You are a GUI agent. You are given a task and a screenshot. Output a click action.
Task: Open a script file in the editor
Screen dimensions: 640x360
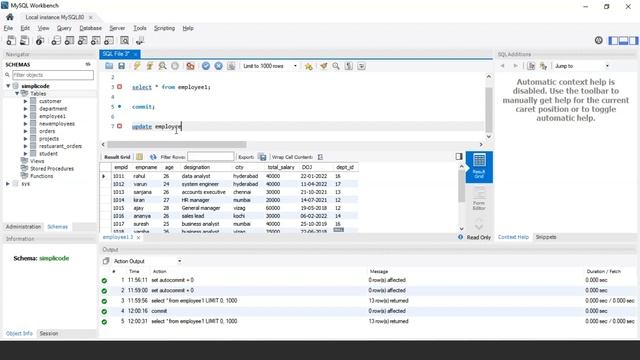coord(109,66)
